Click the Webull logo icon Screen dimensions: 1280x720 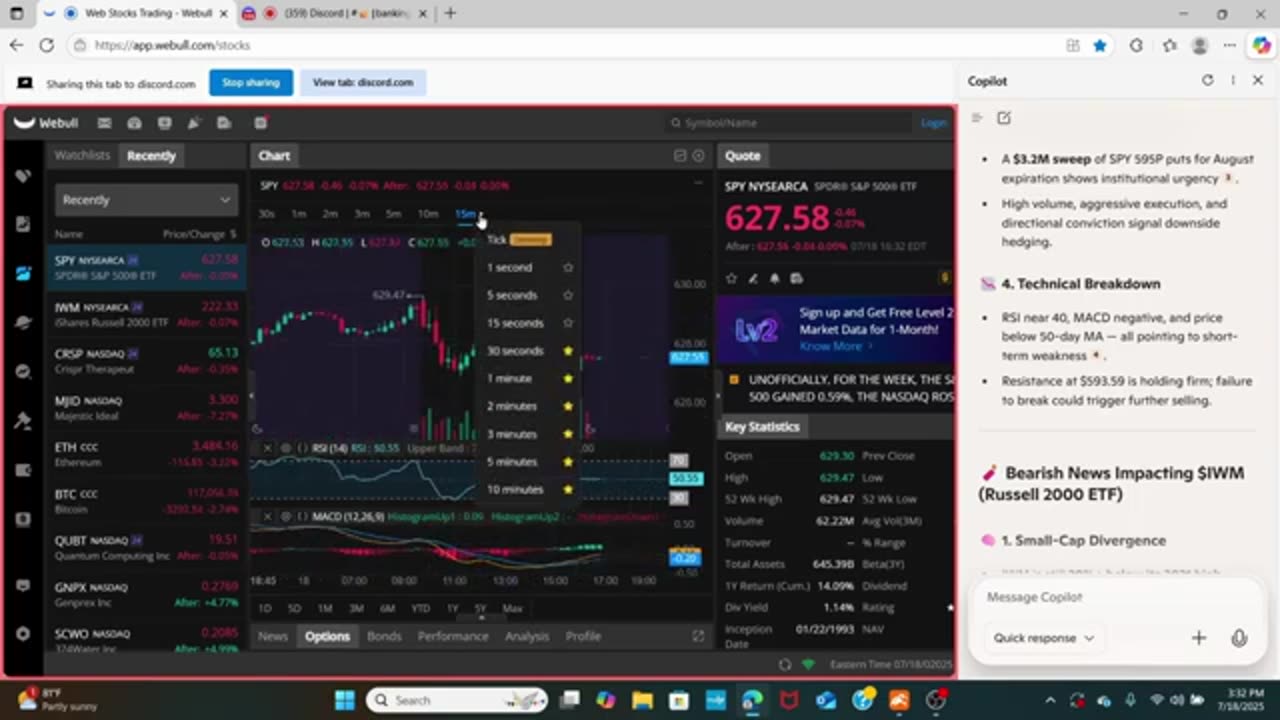(24, 123)
